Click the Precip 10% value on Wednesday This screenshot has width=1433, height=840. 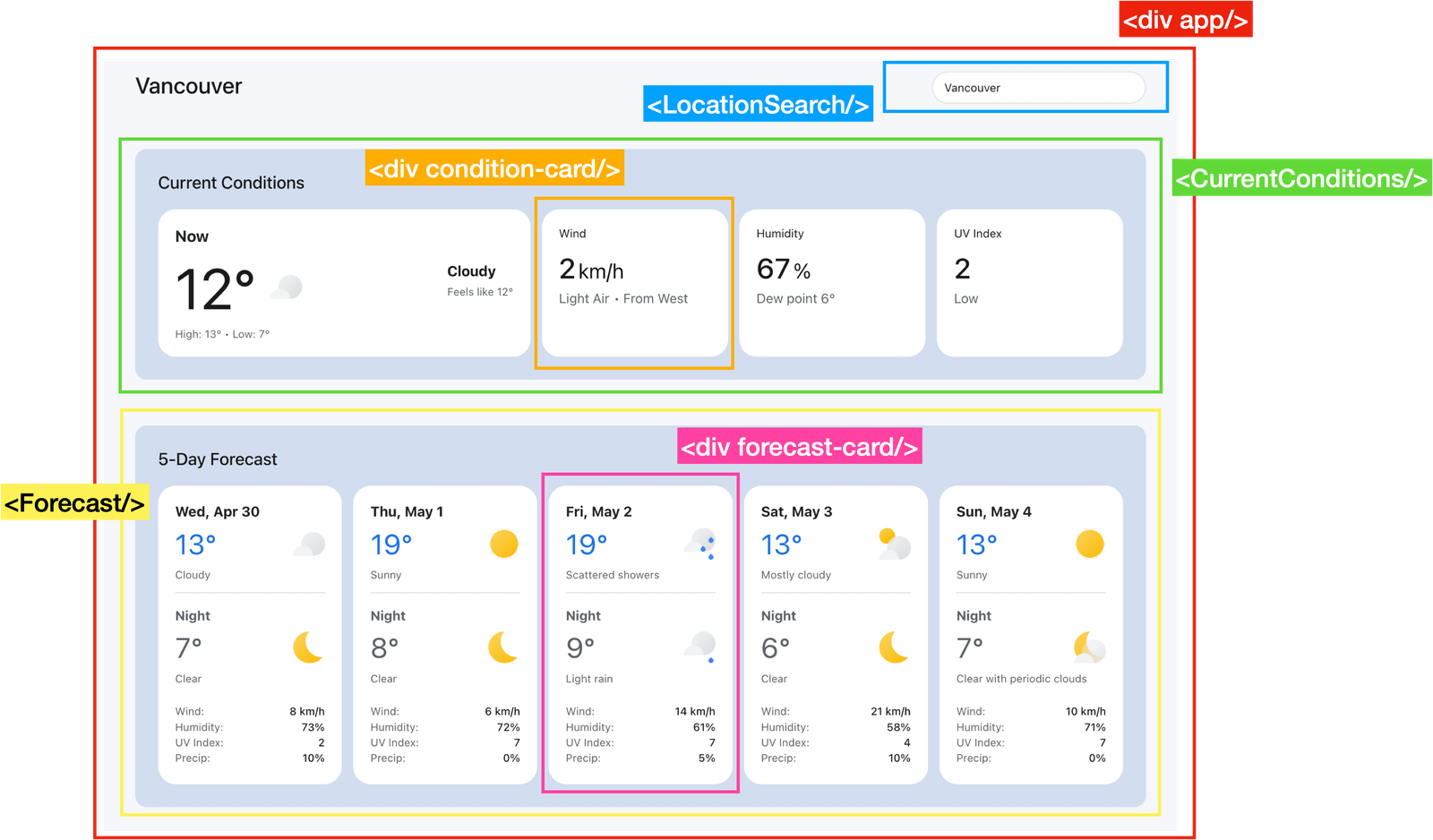[314, 758]
